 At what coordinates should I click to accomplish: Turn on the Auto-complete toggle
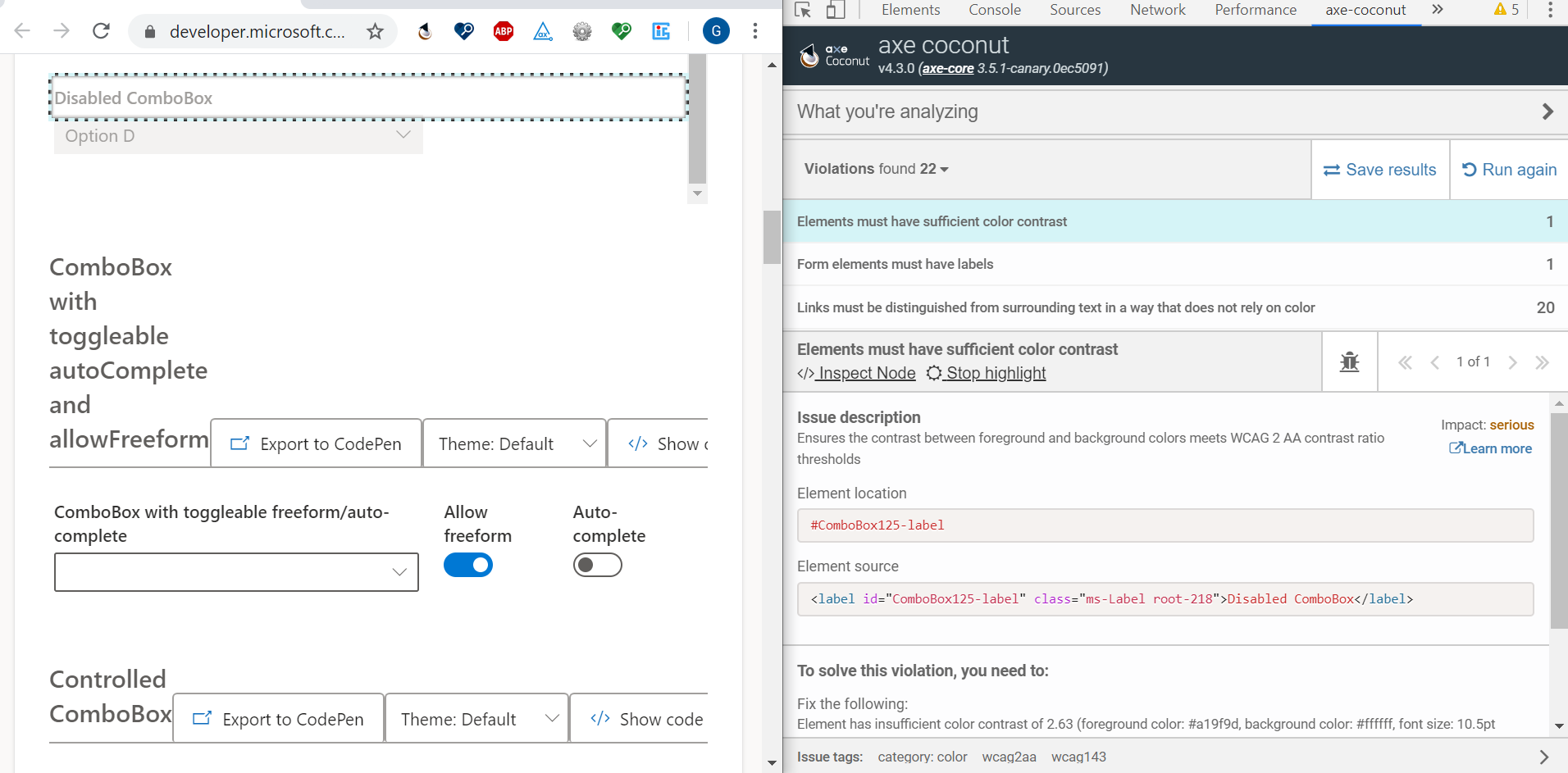pyautogui.click(x=598, y=565)
